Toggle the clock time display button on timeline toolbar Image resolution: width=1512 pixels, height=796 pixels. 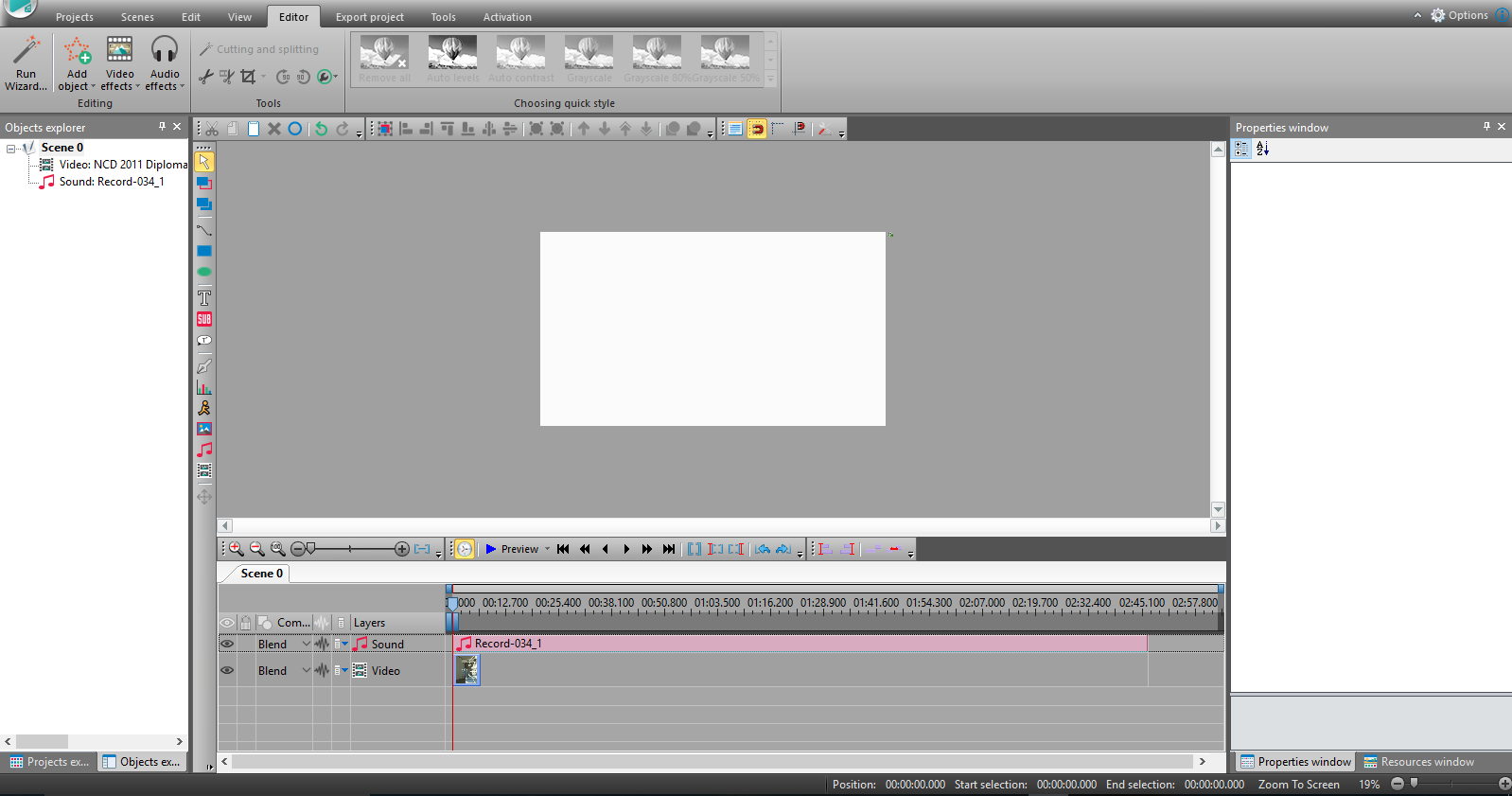[465, 549]
